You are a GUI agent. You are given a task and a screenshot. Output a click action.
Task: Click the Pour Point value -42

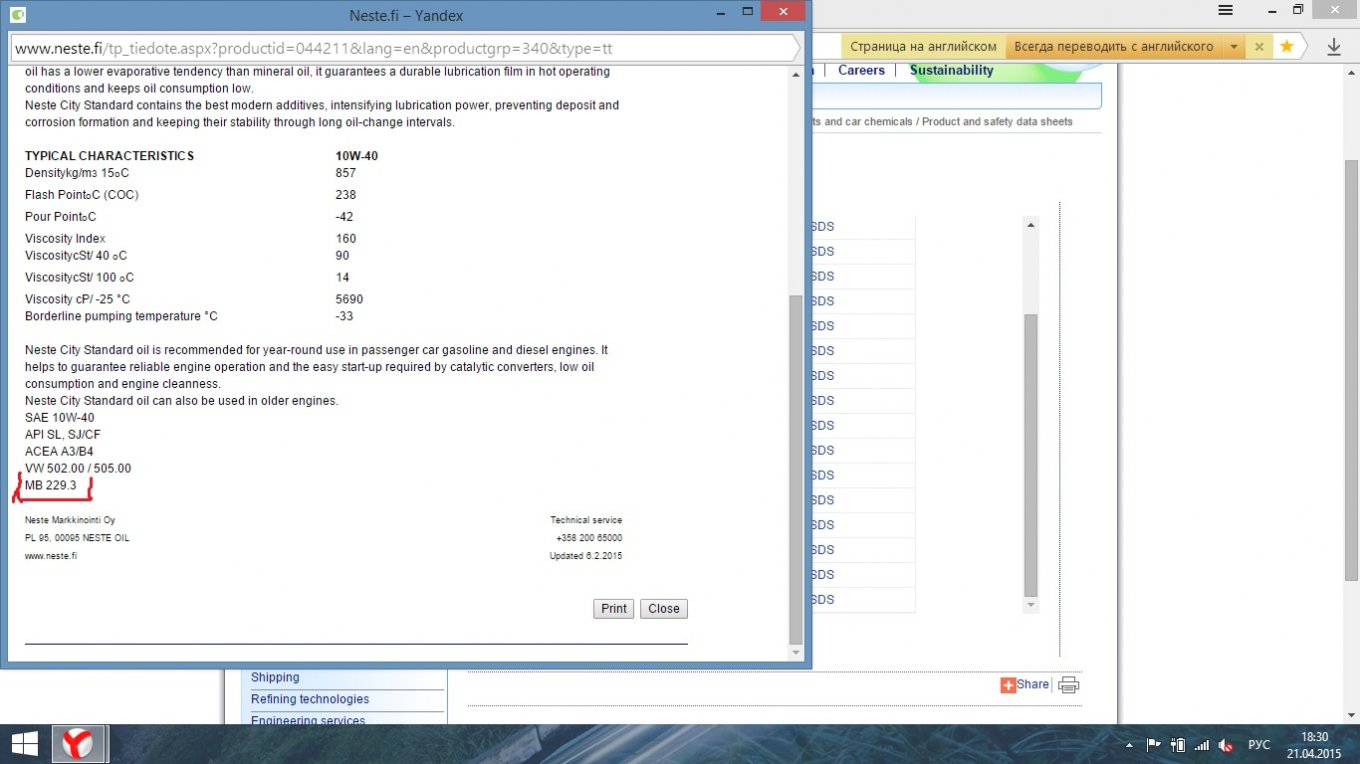click(x=345, y=217)
